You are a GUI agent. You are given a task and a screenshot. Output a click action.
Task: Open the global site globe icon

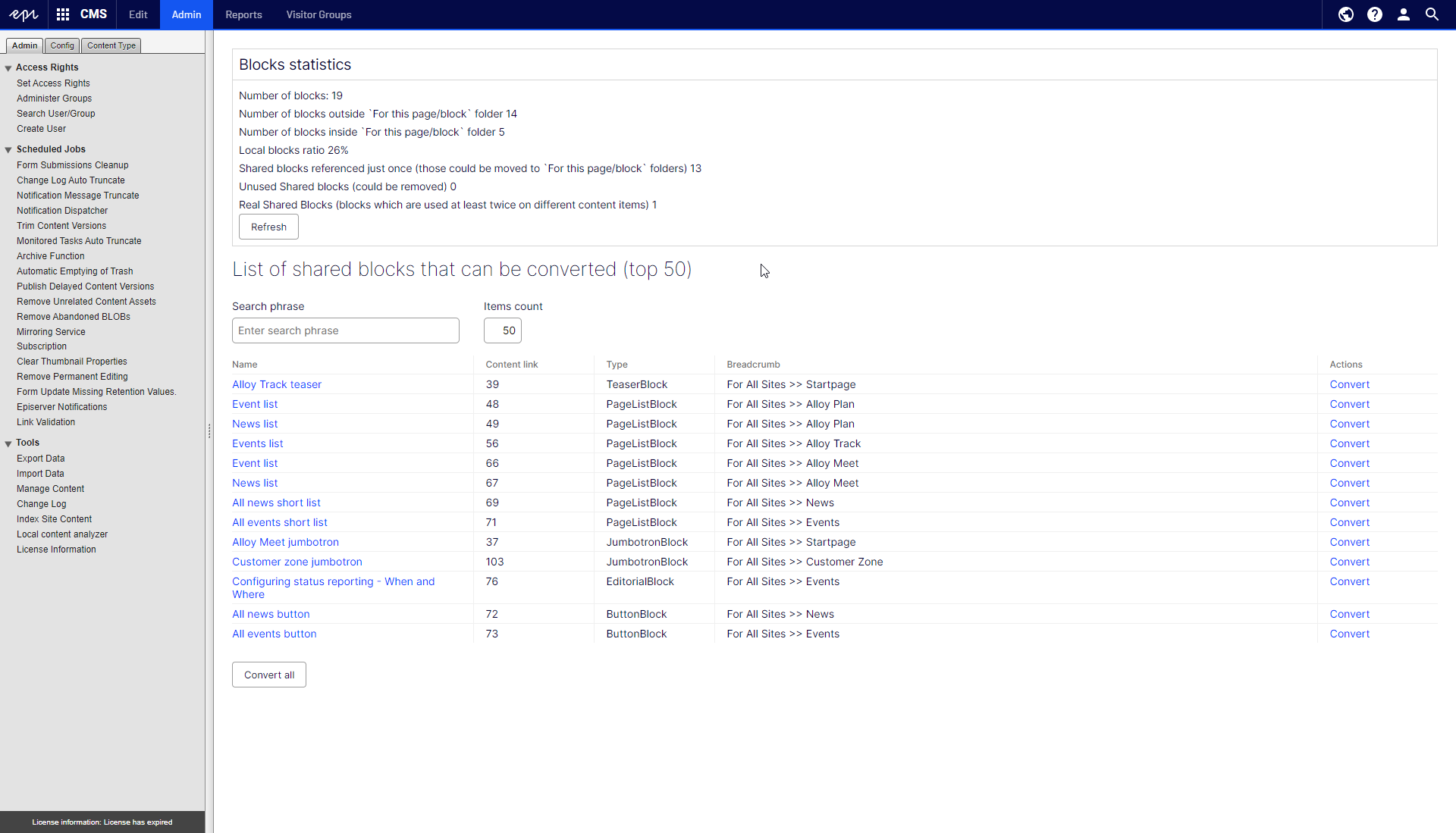click(x=1345, y=14)
